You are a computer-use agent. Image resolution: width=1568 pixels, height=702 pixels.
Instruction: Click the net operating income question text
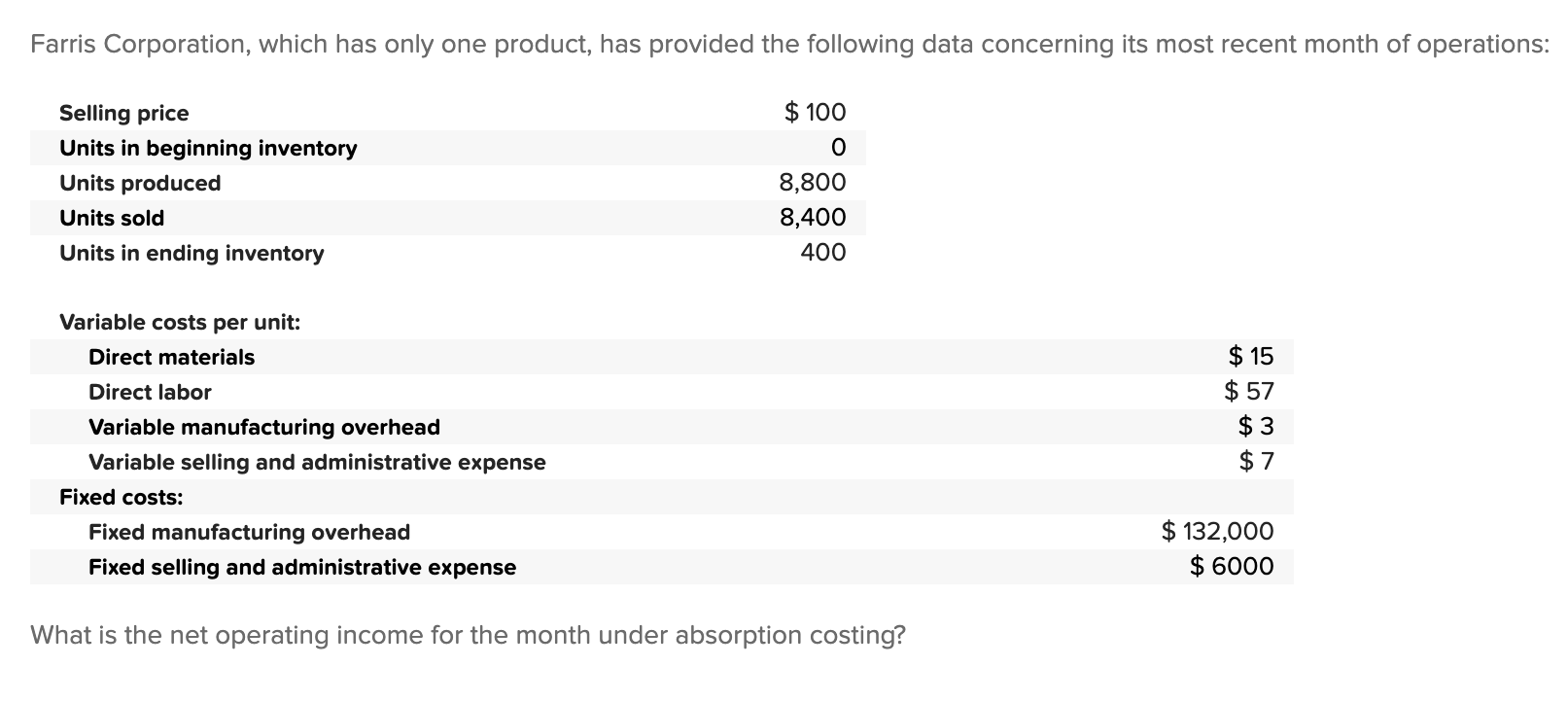(x=468, y=635)
